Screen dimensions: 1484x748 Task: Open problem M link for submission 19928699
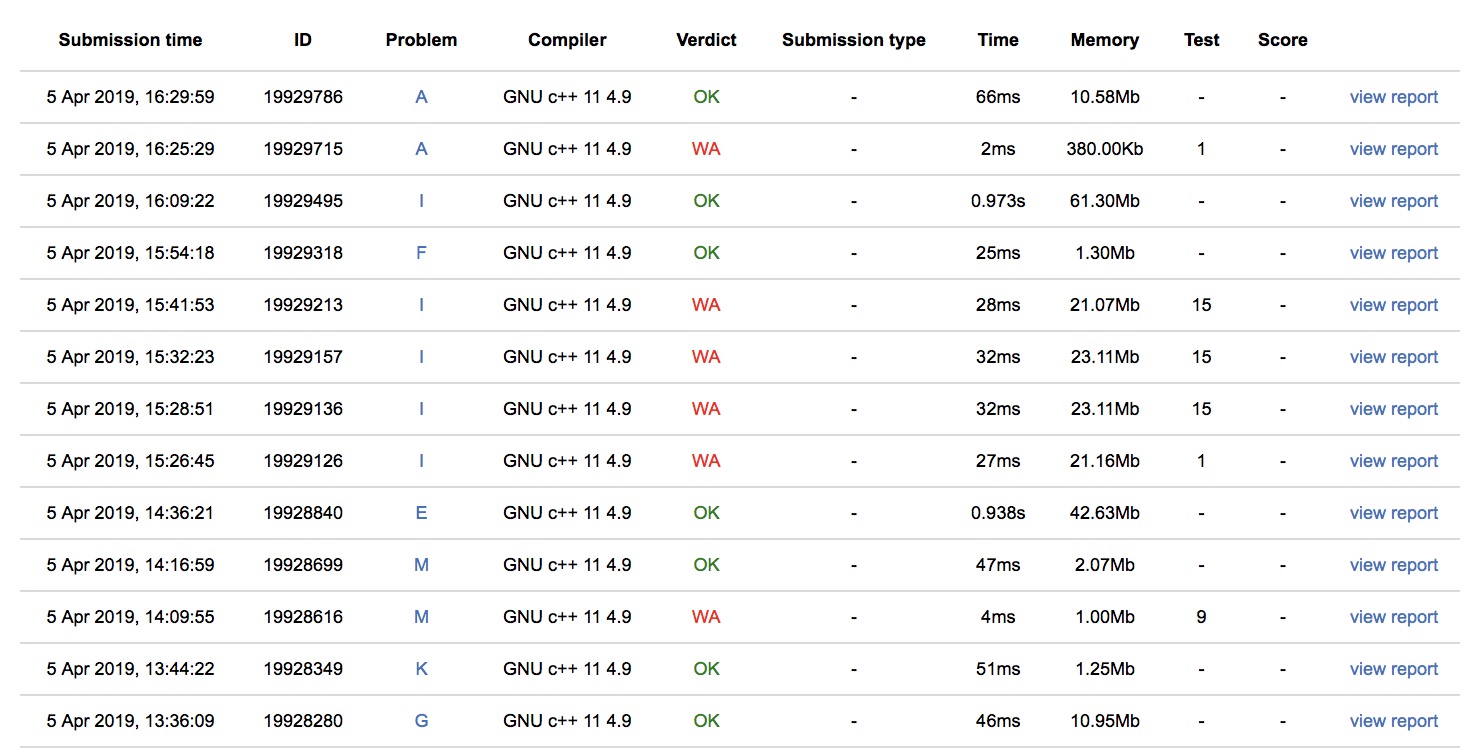coord(421,565)
